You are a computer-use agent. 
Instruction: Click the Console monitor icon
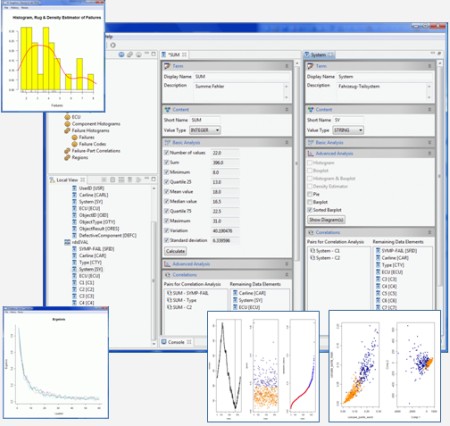pos(164,342)
